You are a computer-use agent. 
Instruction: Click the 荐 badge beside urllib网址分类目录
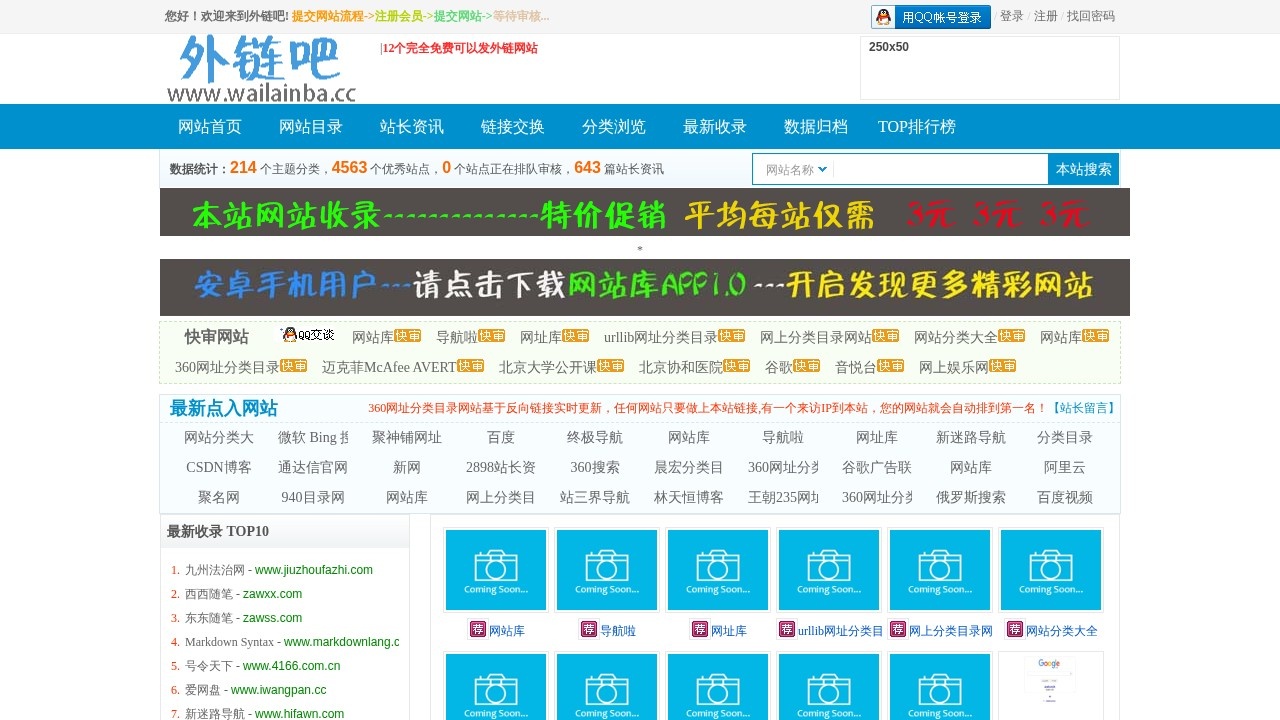click(x=787, y=629)
